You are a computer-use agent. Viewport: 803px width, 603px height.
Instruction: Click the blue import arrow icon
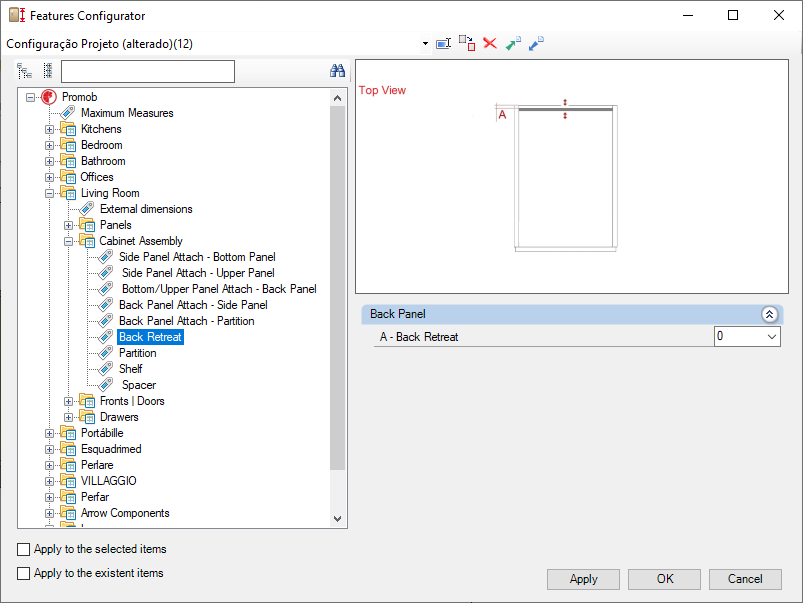(536, 44)
